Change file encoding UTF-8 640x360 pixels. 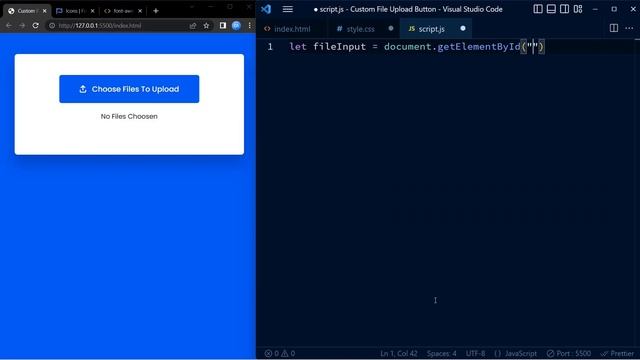(476, 353)
